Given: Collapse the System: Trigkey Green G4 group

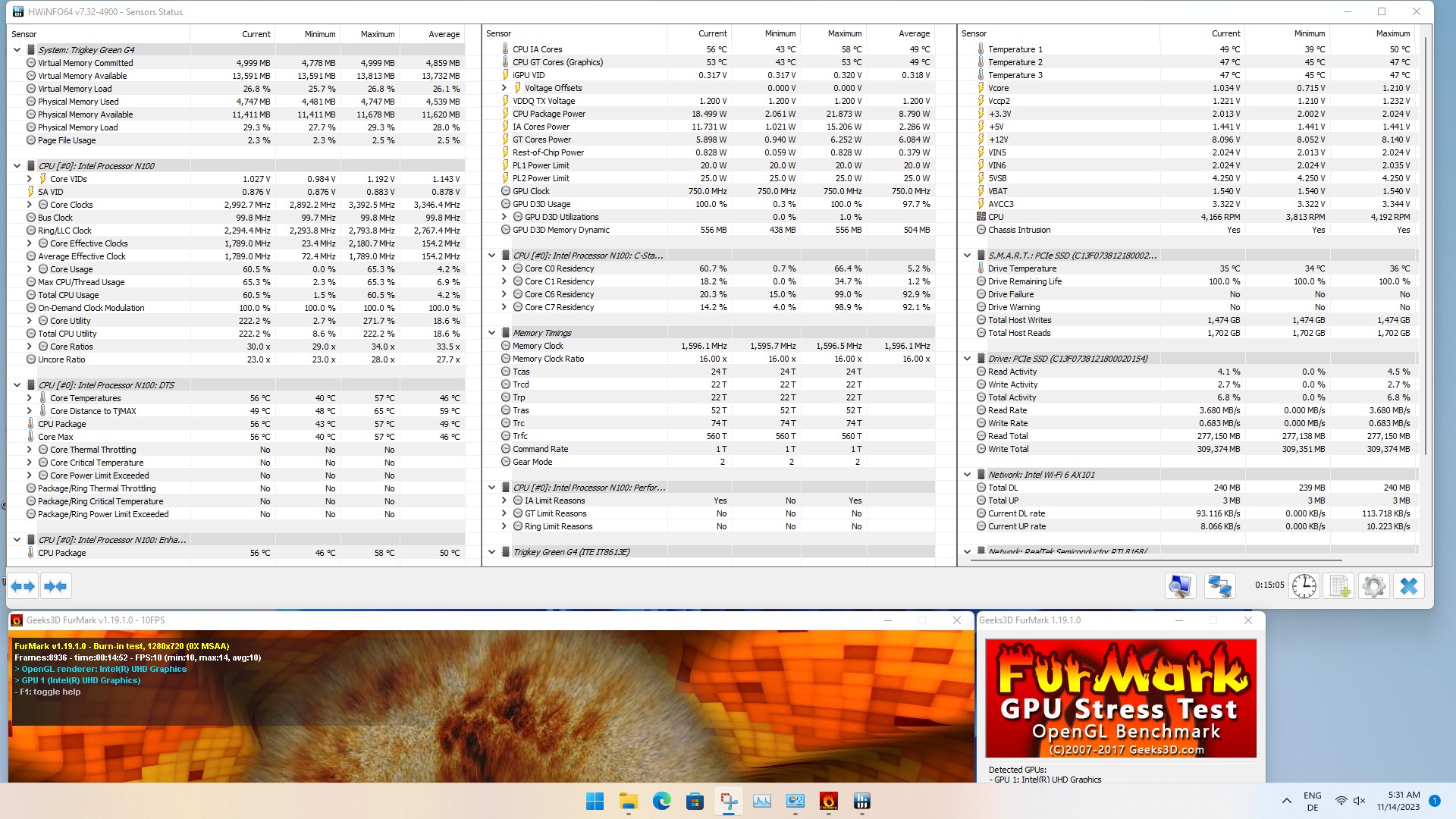Looking at the screenshot, I should pyautogui.click(x=17, y=50).
